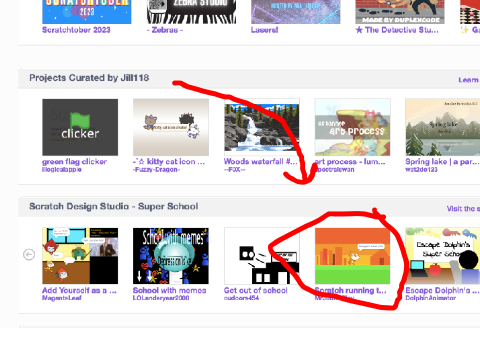
Task: Click Visit the studio link for Super School
Action: [x=463, y=209]
